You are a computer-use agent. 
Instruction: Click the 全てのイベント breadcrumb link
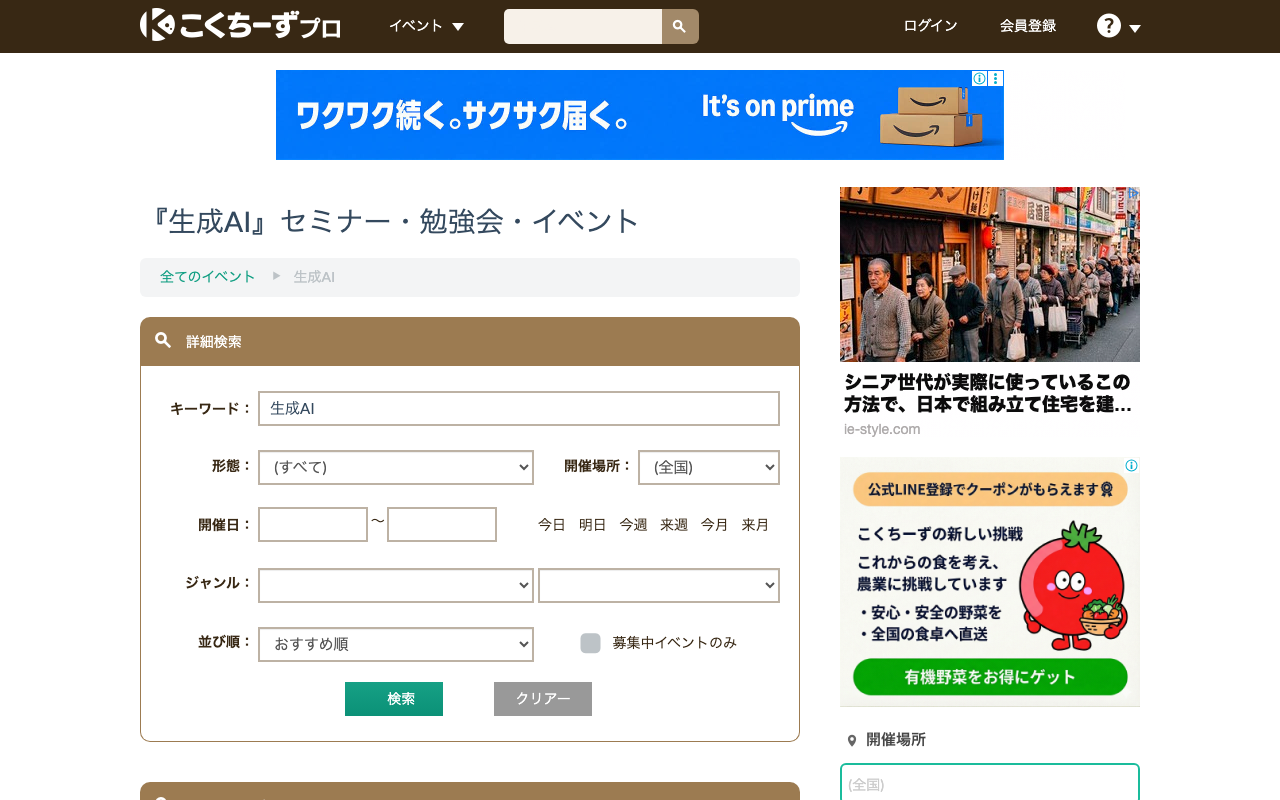208,277
